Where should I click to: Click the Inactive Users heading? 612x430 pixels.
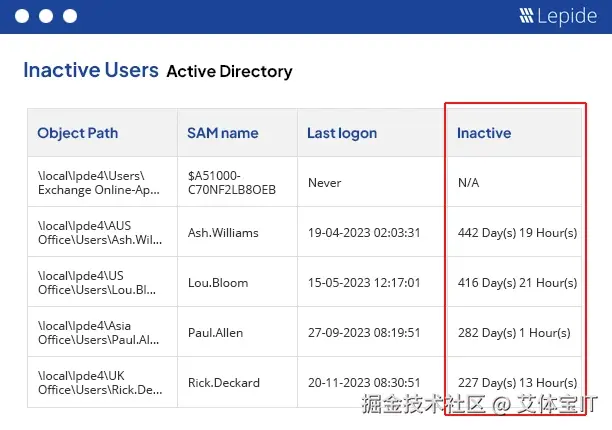tap(91, 70)
